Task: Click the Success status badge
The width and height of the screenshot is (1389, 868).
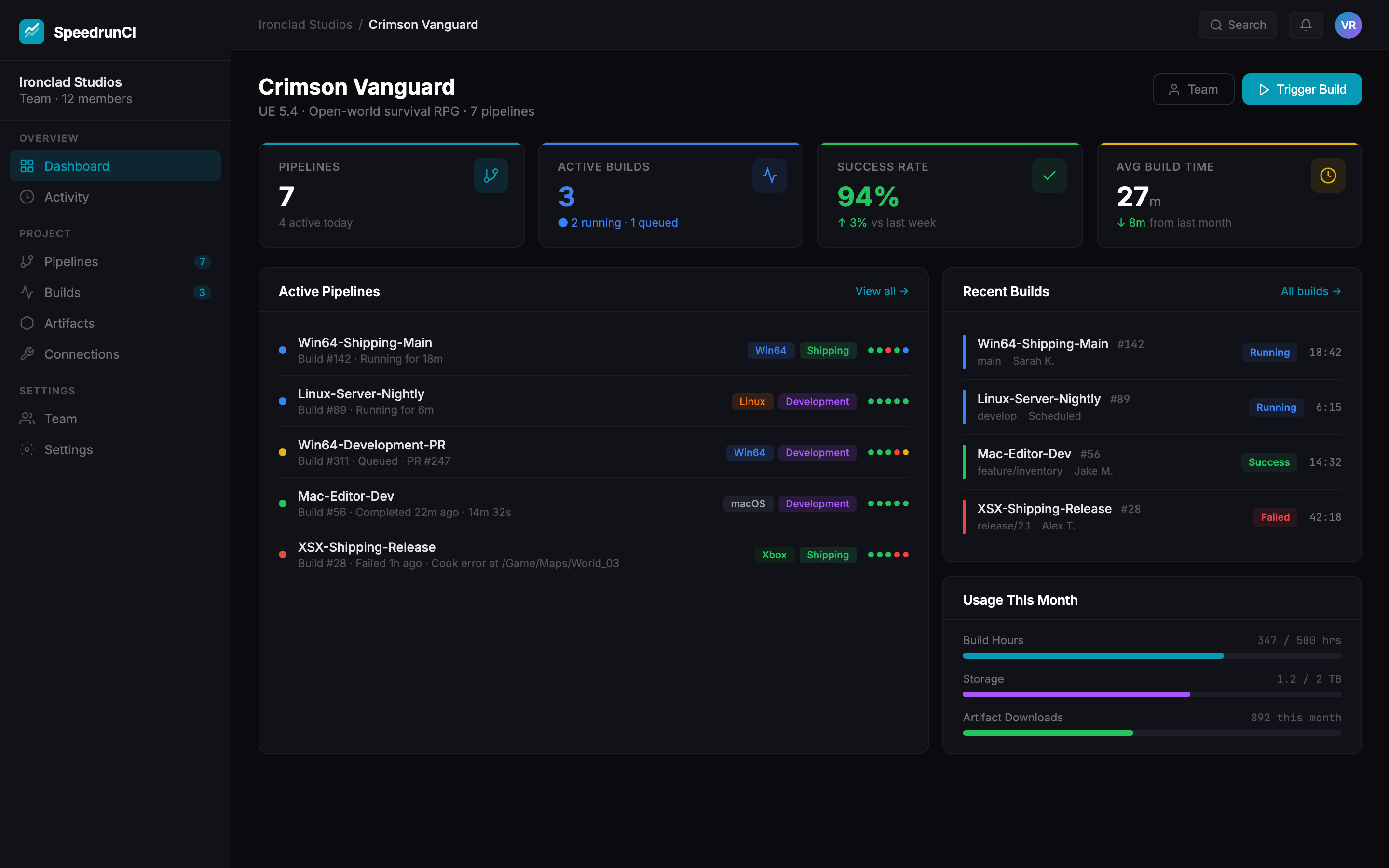Action: (x=1269, y=462)
